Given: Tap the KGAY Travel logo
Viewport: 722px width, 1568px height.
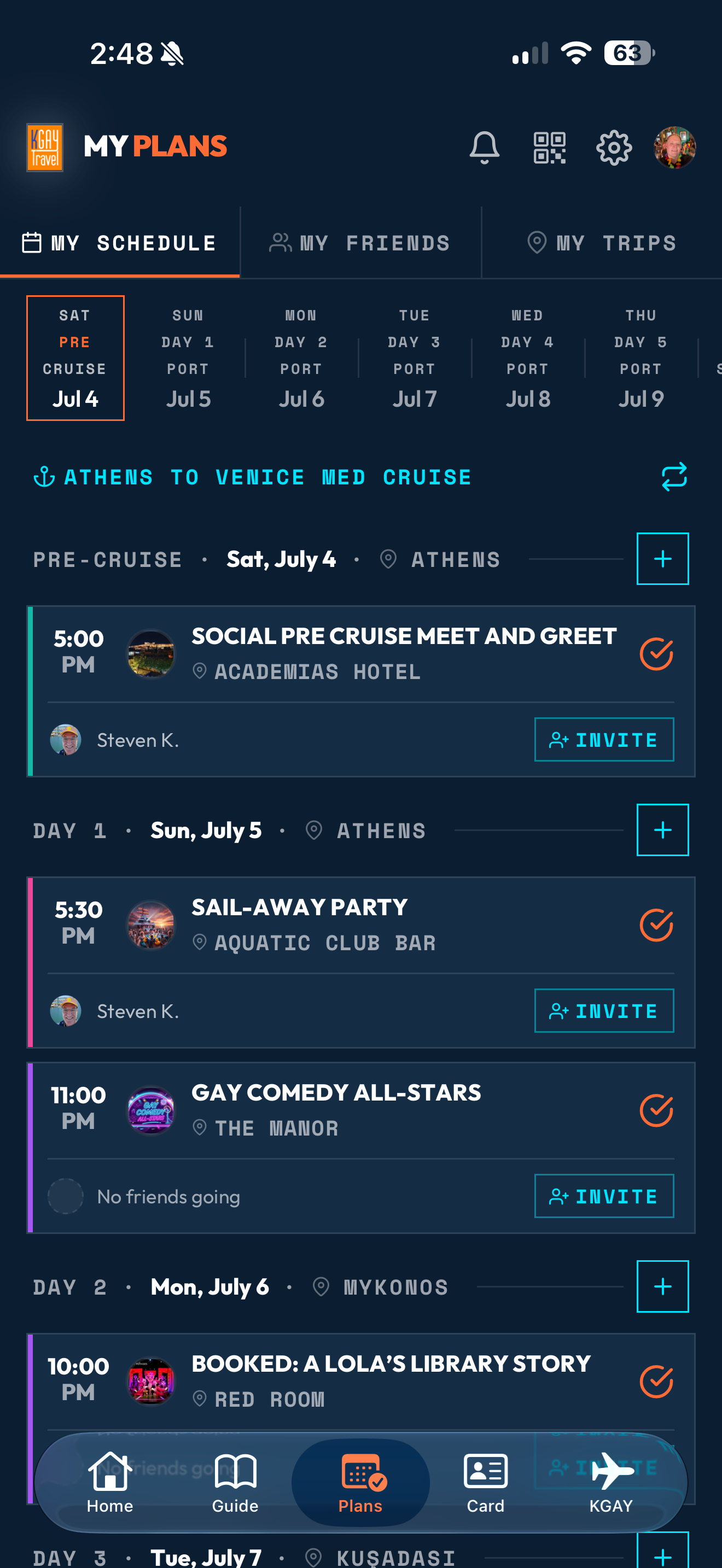Looking at the screenshot, I should 44,147.
